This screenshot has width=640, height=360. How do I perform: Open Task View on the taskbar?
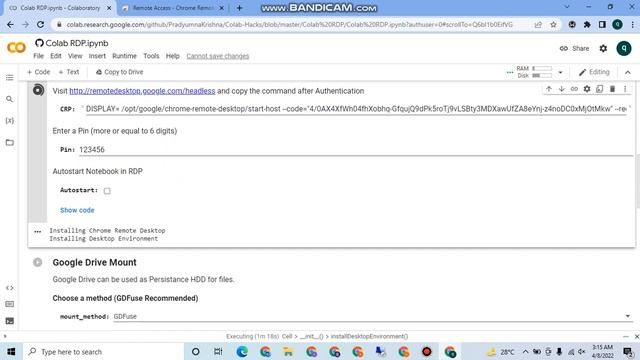(x=218, y=352)
